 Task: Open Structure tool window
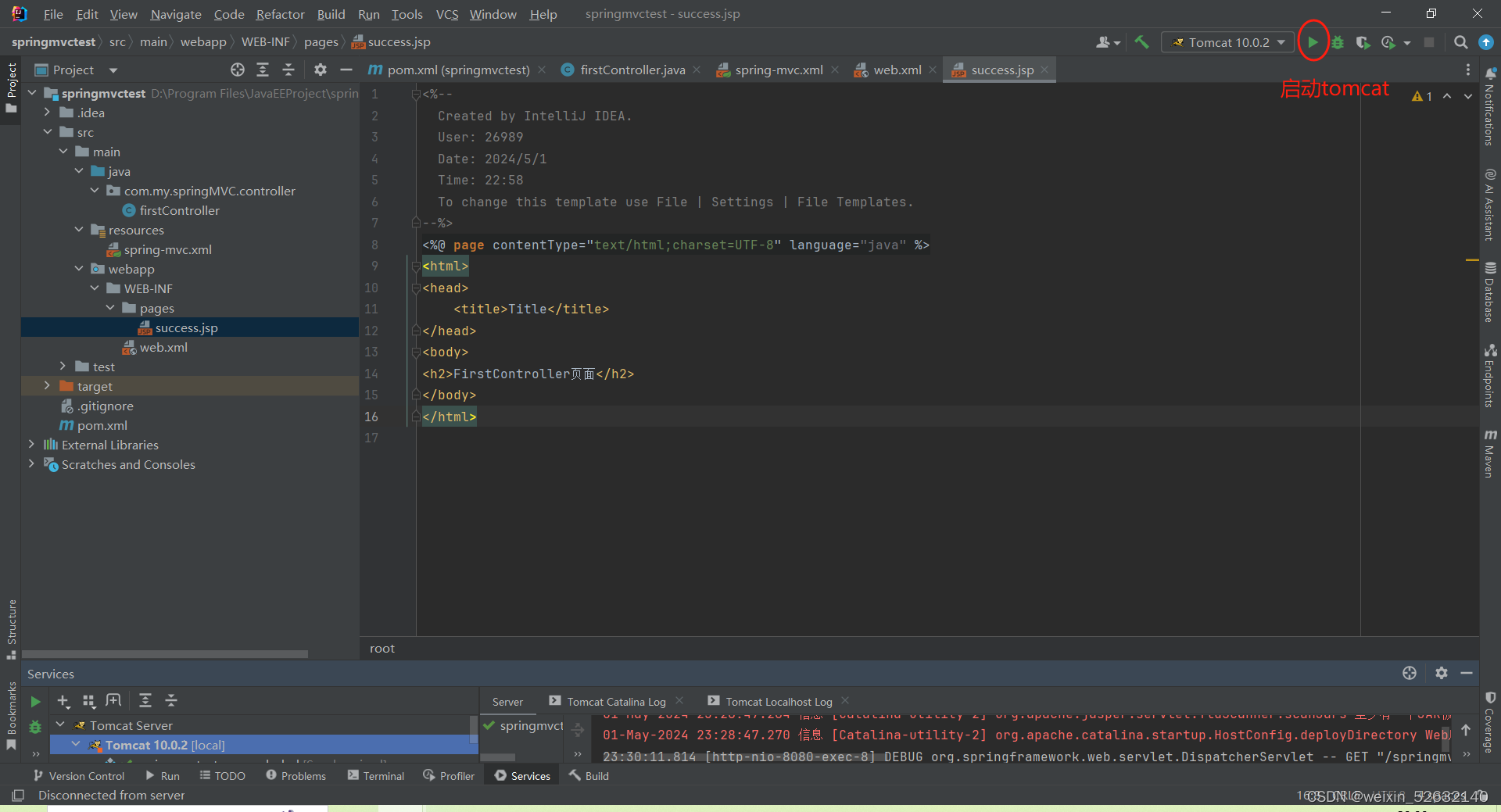coord(11,628)
